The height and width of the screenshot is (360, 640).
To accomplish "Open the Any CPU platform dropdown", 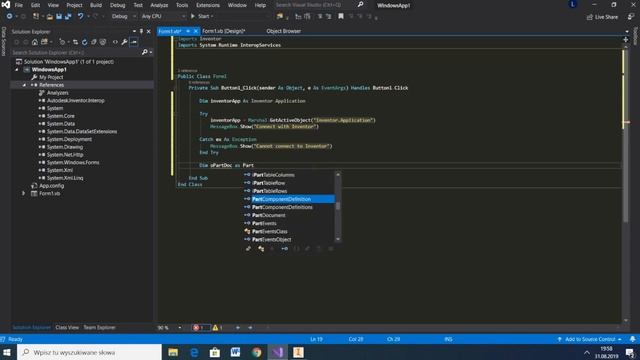I will (163, 16).
